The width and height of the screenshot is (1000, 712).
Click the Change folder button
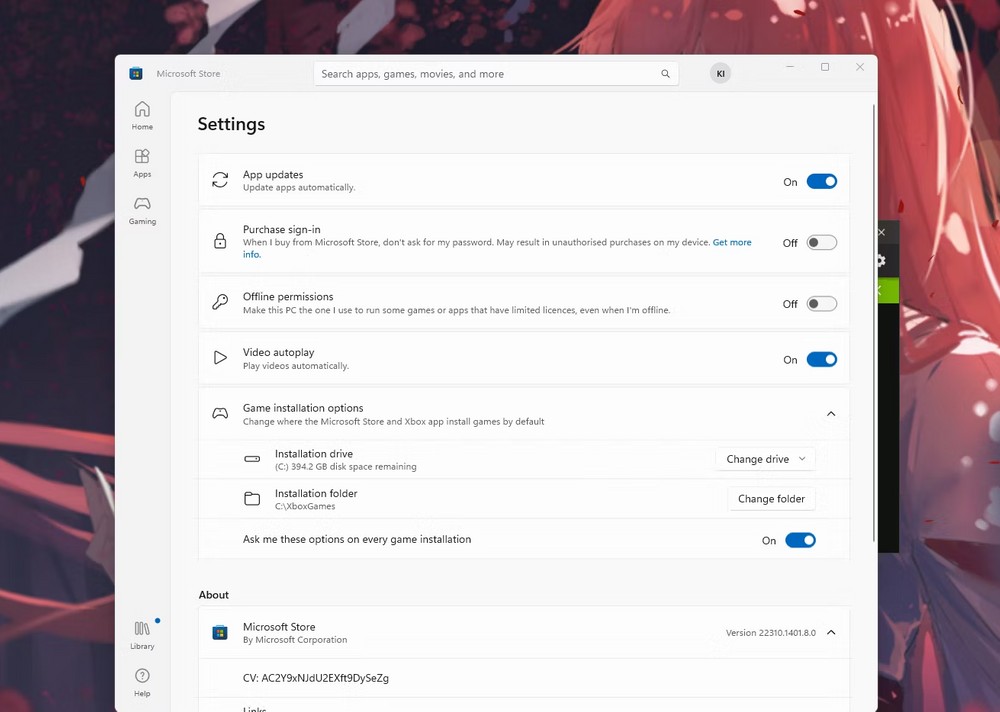coord(771,499)
